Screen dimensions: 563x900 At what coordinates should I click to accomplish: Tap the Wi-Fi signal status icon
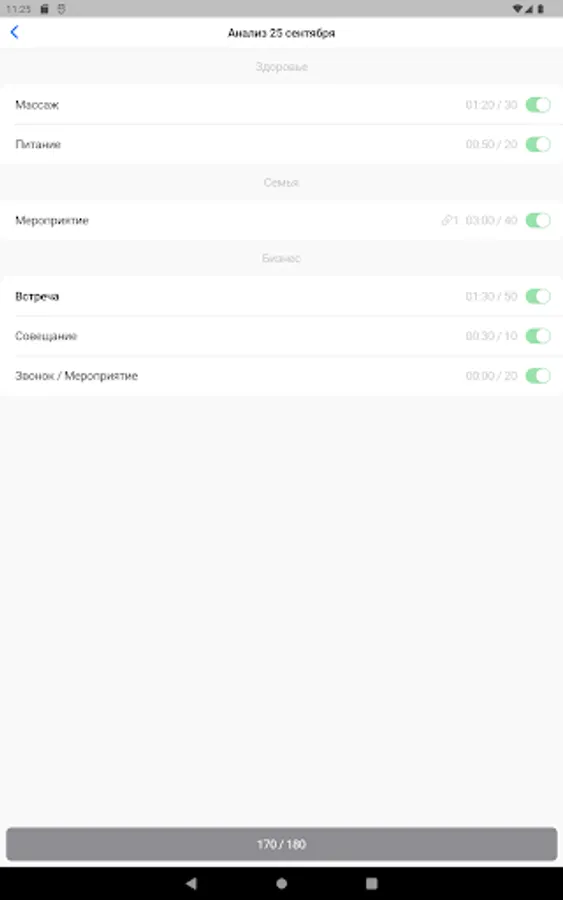pyautogui.click(x=518, y=9)
